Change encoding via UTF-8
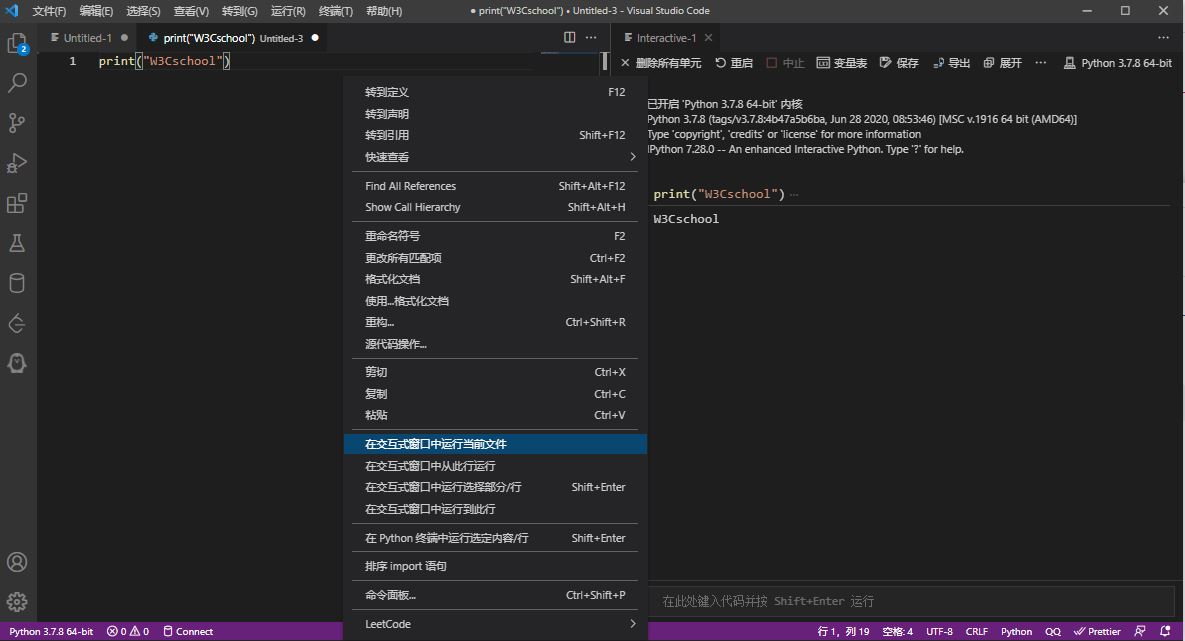The image size is (1185, 641). (939, 631)
